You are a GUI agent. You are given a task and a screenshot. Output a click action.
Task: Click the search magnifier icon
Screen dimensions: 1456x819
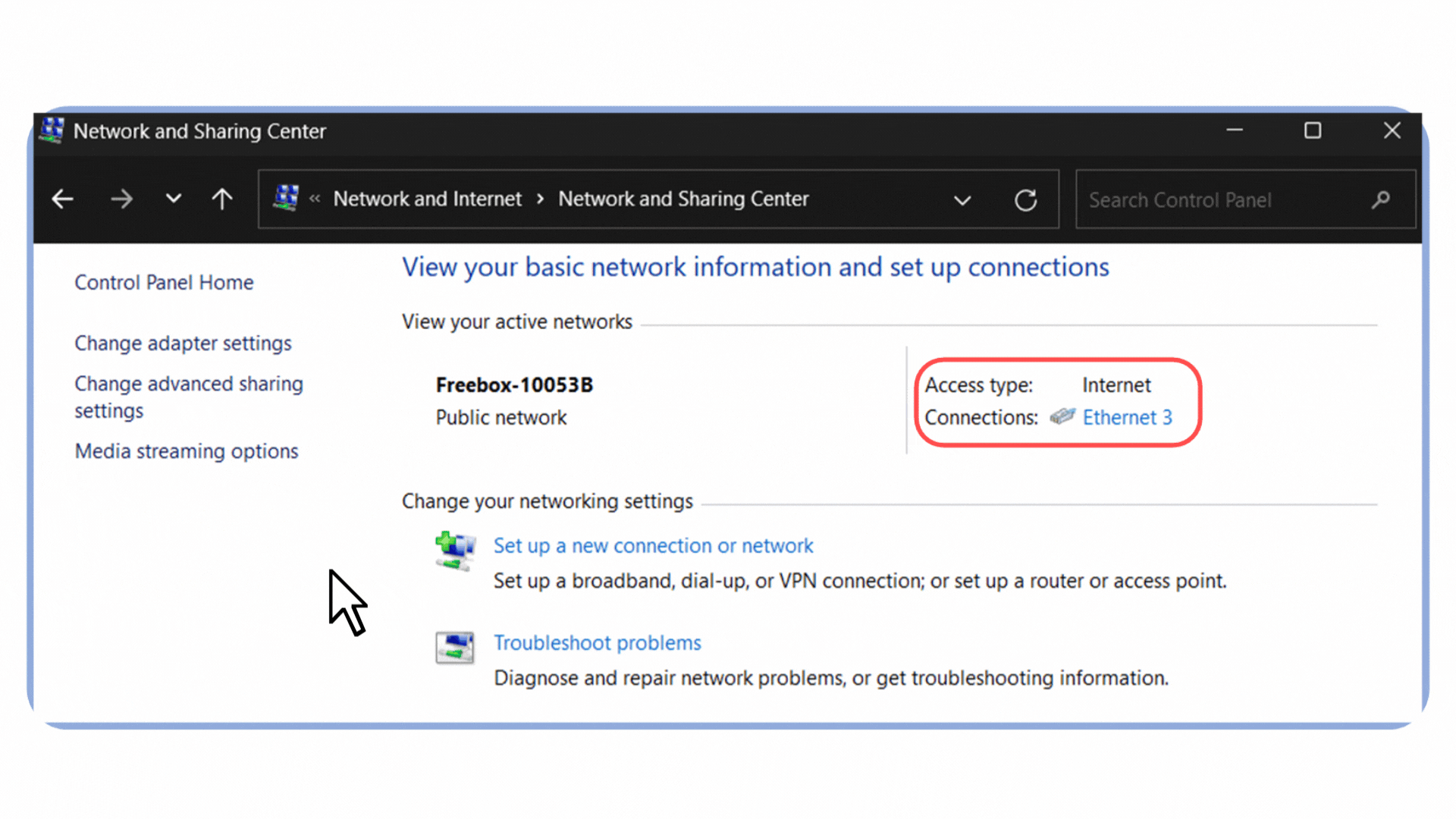click(x=1380, y=199)
